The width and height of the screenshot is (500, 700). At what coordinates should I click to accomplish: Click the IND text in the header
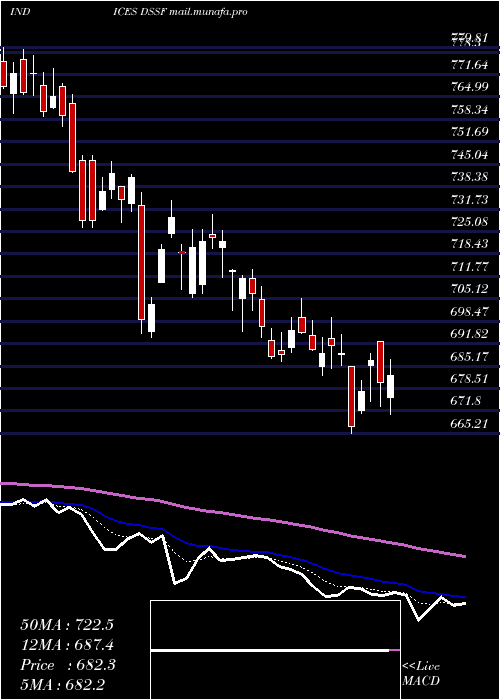20,12
